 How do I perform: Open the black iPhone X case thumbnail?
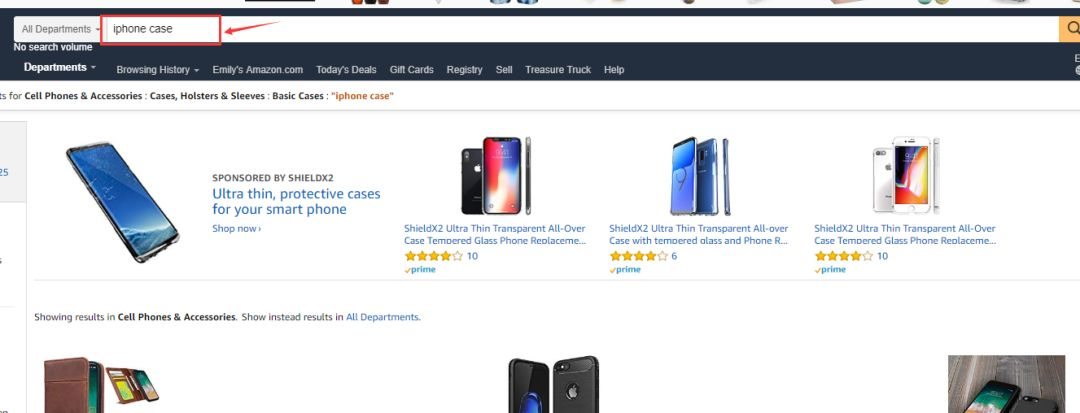pyautogui.click(x=496, y=176)
